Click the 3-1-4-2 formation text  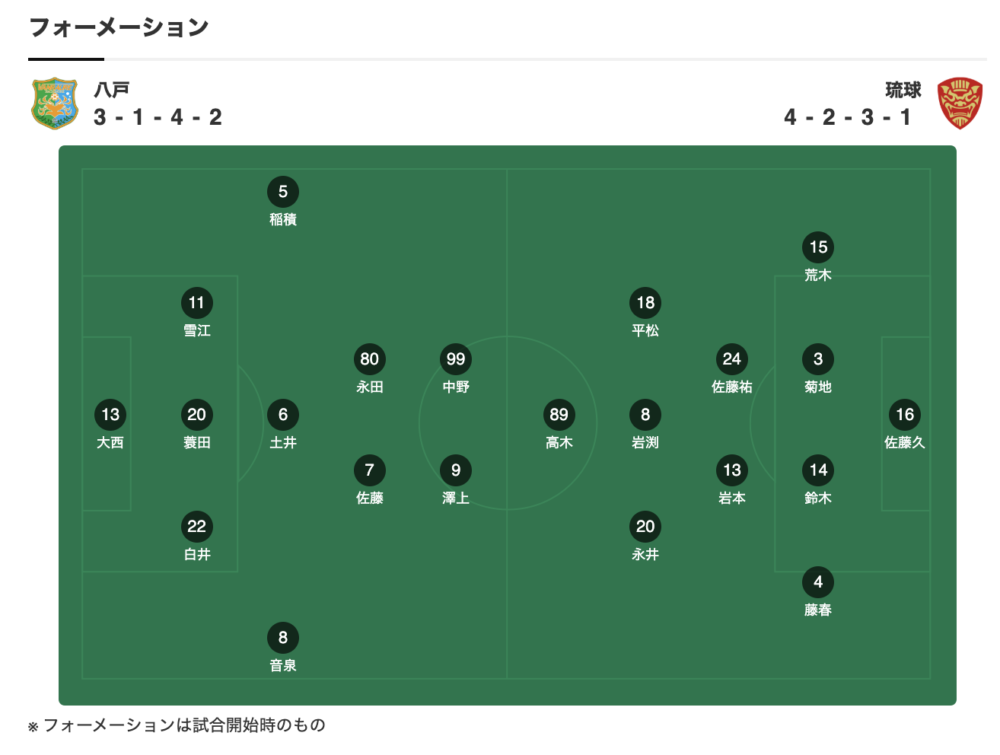pos(158,117)
